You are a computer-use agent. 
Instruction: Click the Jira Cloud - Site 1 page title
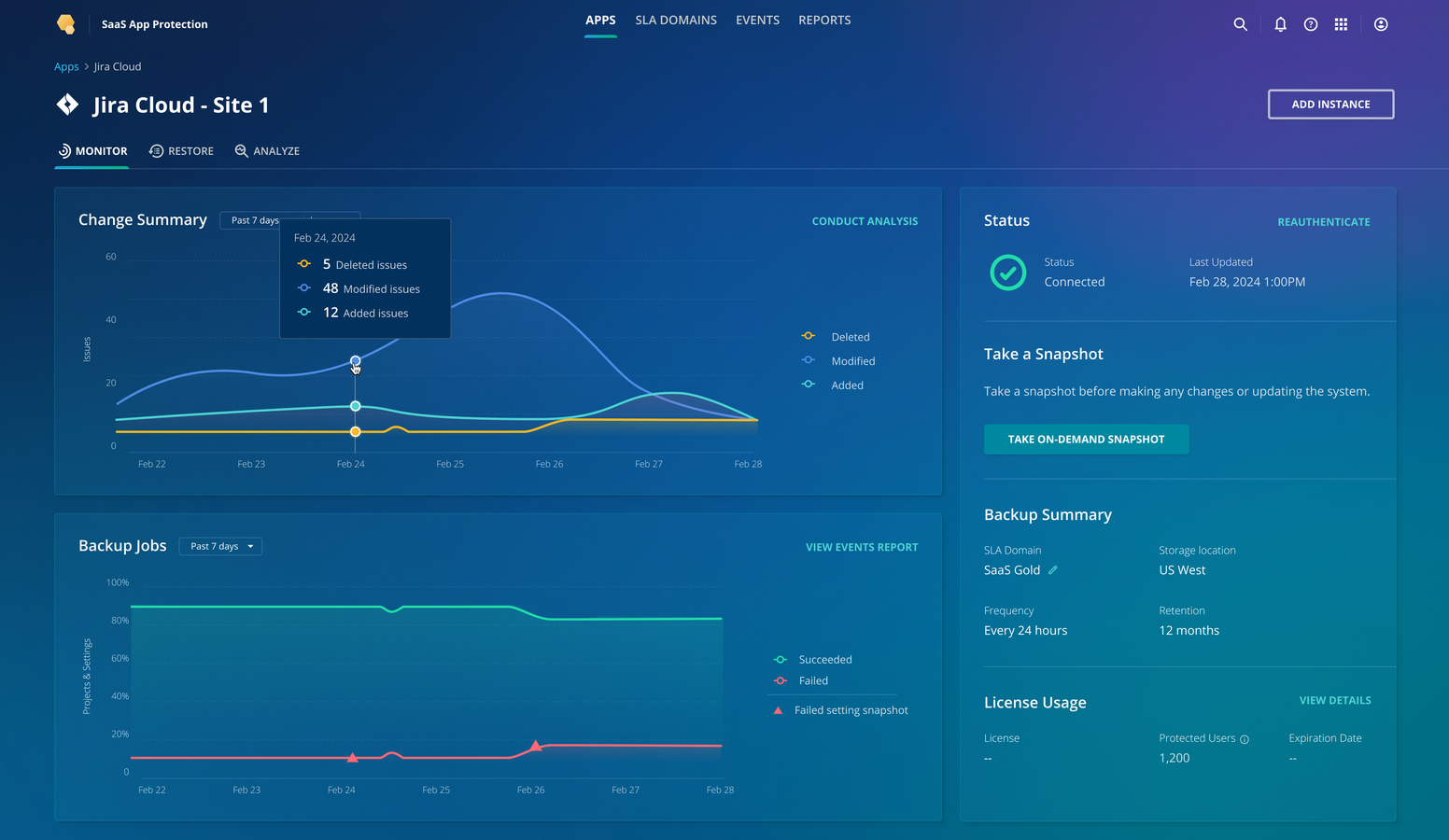[x=181, y=105]
